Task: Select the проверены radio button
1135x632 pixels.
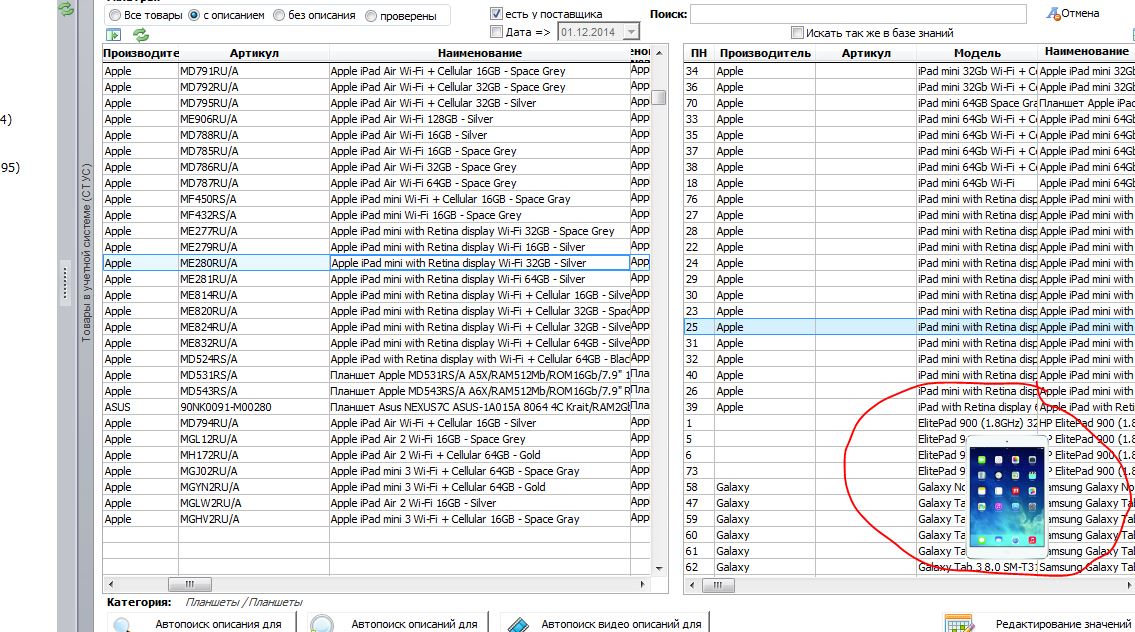Action: tap(371, 16)
